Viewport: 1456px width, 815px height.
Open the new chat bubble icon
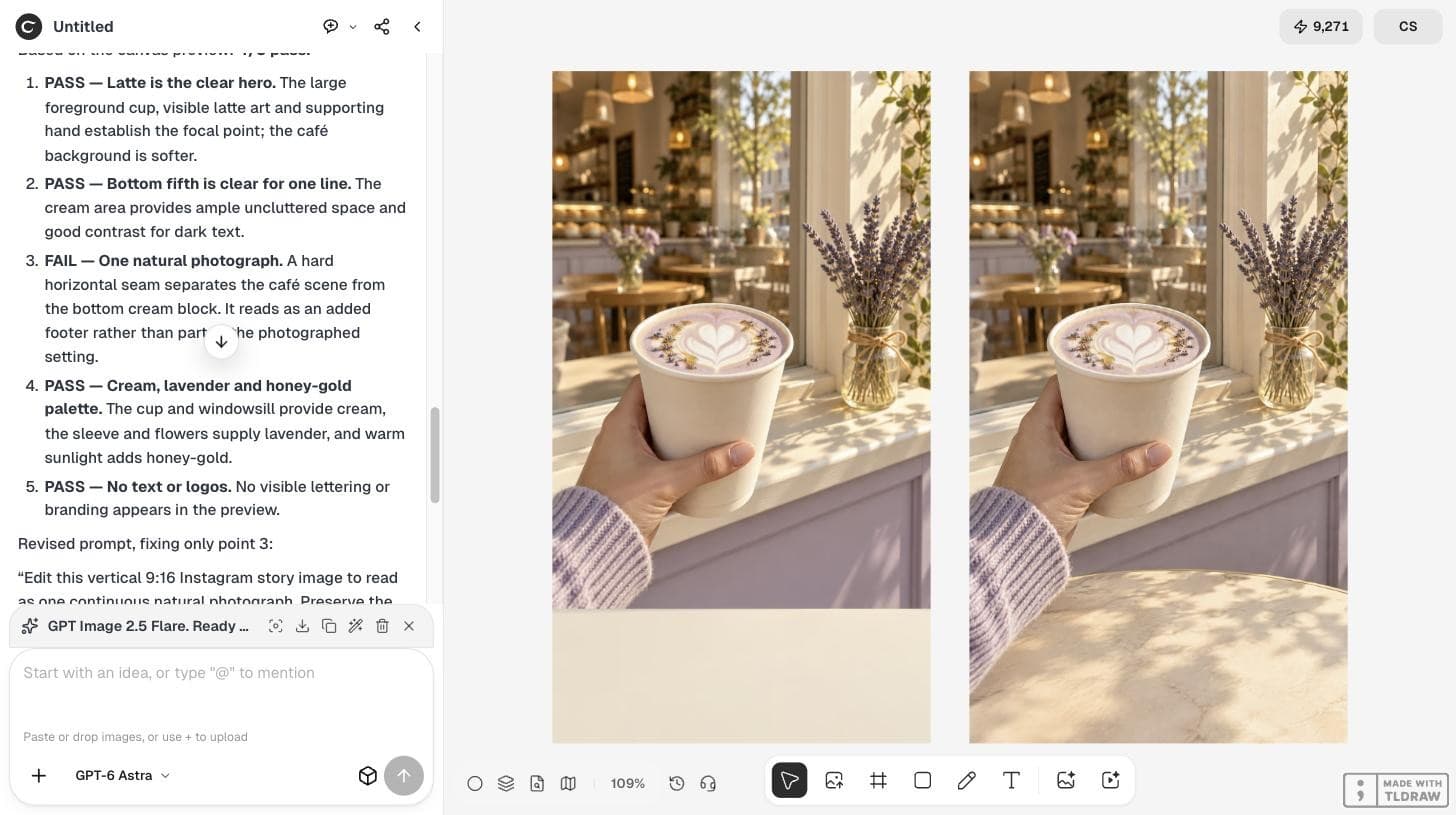point(330,27)
